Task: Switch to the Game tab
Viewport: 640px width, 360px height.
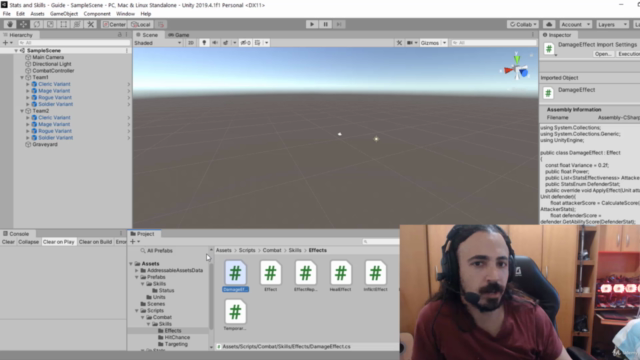Action: [x=179, y=35]
